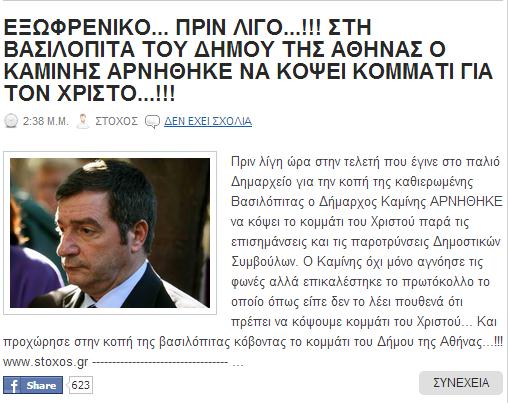Click the author person icon before ΣΤΟΧΟΣ
Screen dimensions: 508x403
click(x=83, y=121)
